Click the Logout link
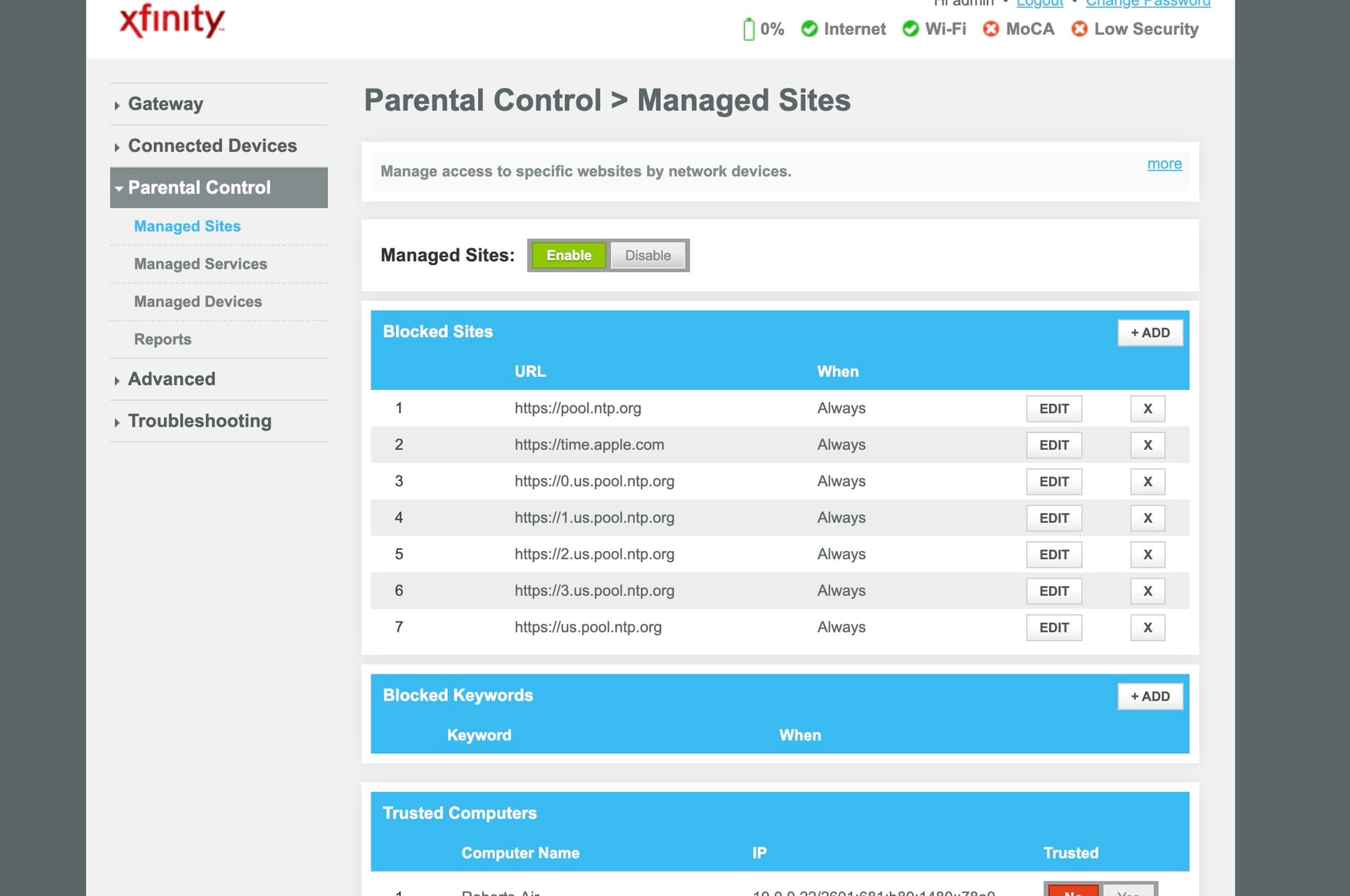This screenshot has height=896, width=1350. coord(1040,4)
